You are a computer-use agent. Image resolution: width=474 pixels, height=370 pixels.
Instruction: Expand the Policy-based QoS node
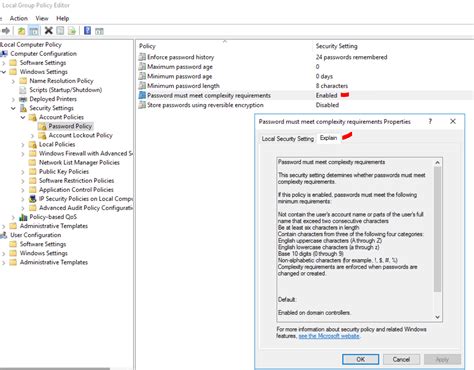tap(13, 217)
